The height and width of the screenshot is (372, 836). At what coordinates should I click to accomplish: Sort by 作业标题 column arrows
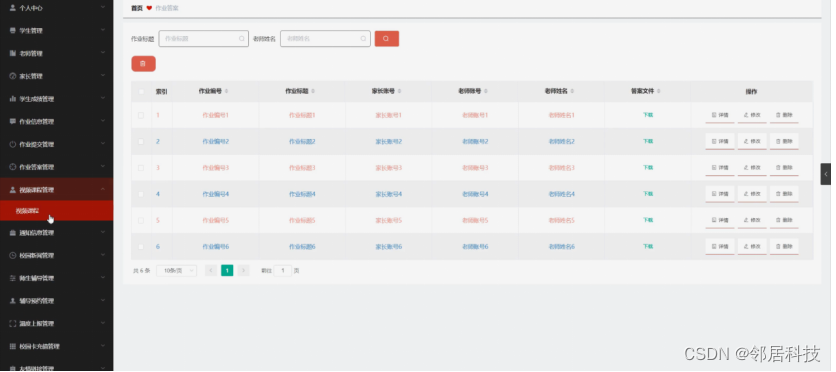coord(313,91)
